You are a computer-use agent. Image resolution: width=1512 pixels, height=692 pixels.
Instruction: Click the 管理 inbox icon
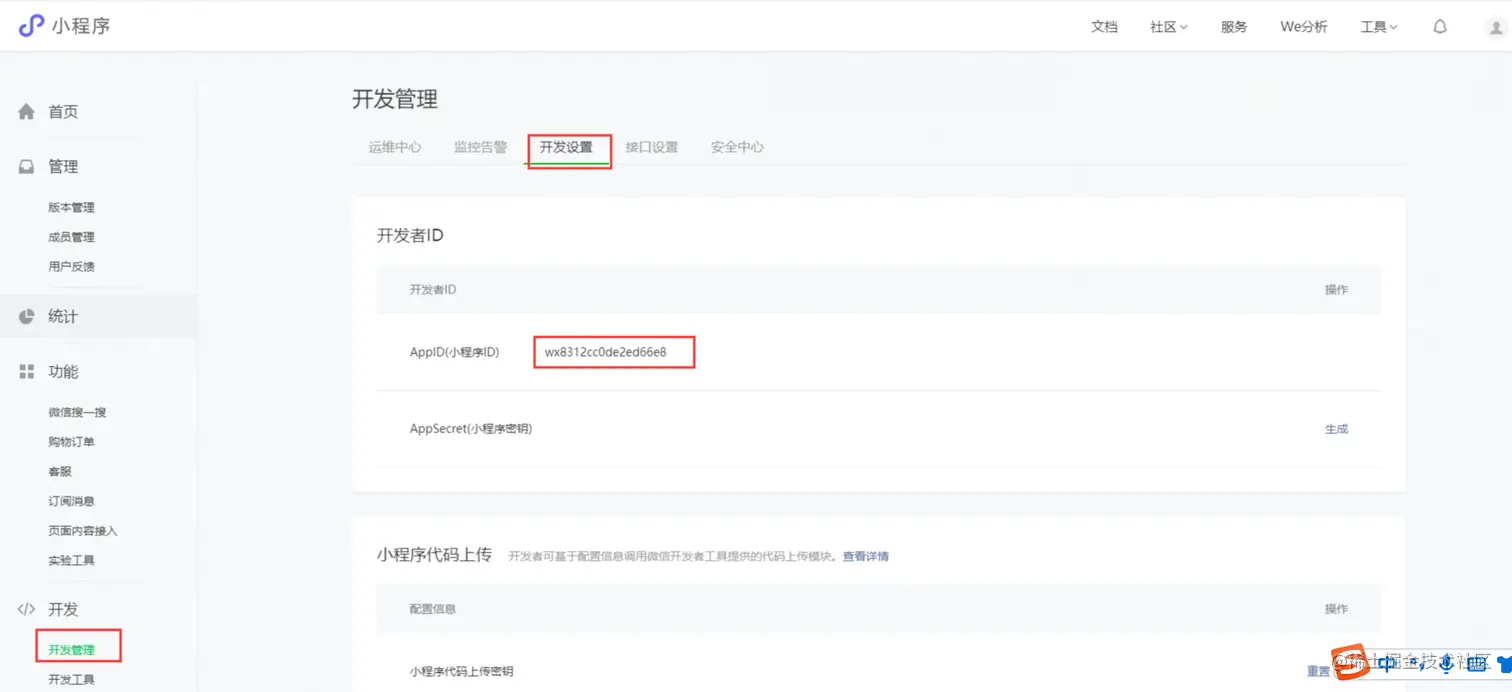click(27, 167)
